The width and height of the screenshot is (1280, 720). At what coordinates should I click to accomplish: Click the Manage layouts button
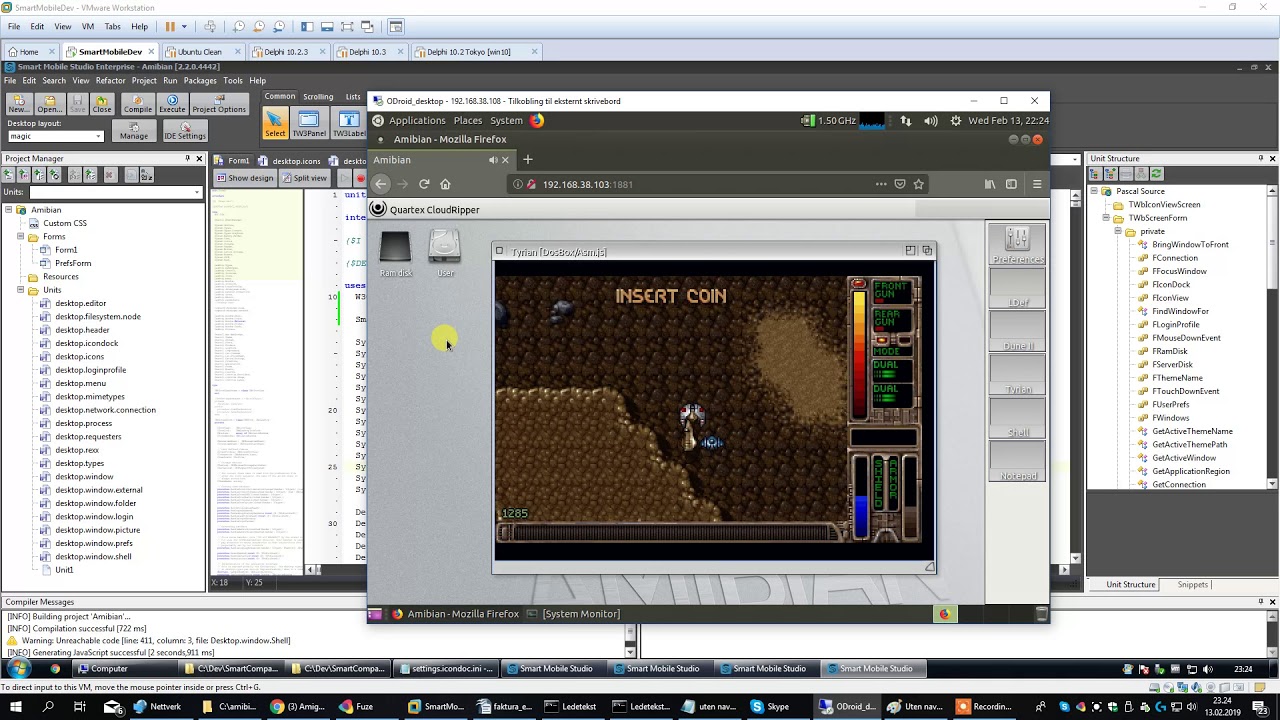[134, 131]
